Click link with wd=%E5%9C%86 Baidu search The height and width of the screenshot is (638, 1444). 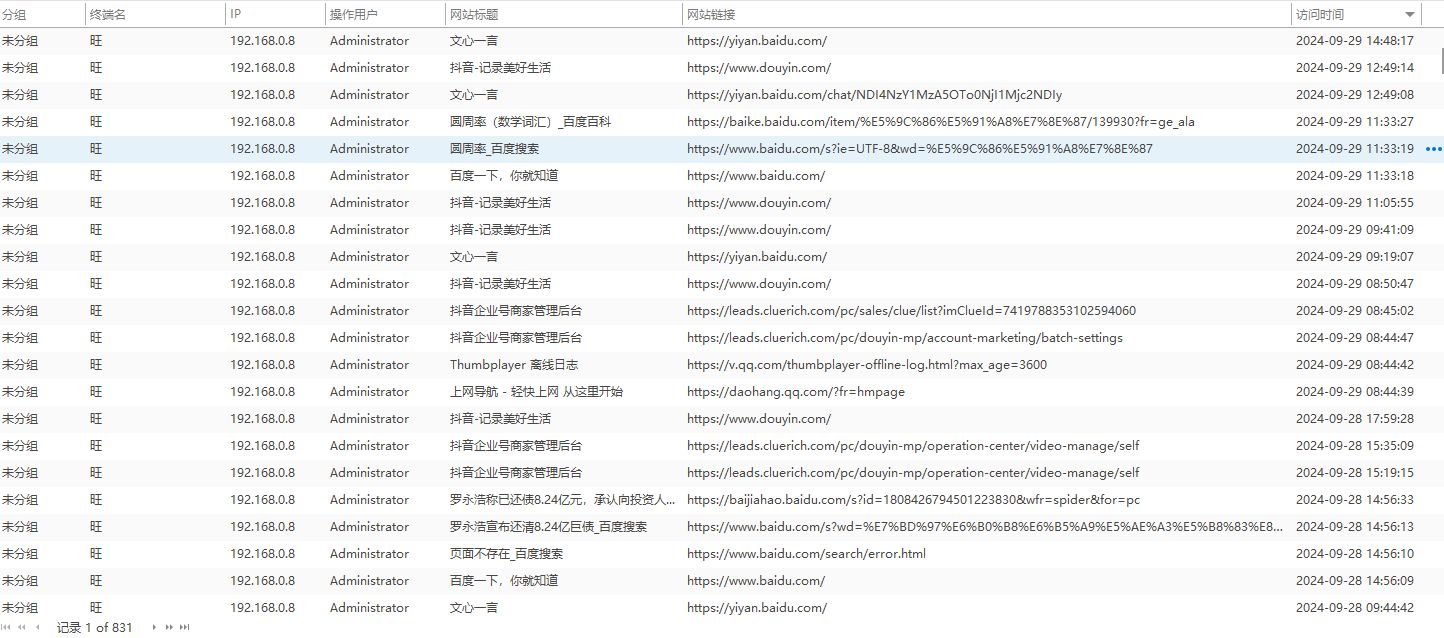click(920, 149)
